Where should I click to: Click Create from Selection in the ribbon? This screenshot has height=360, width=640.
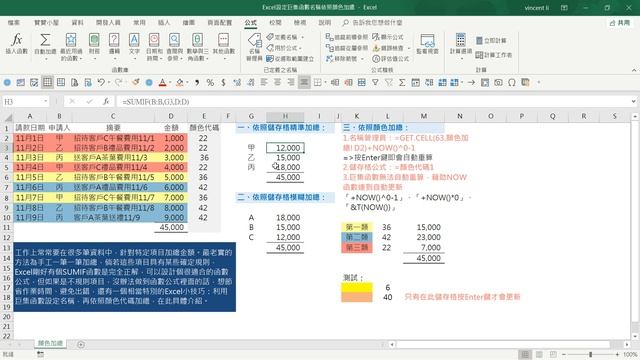pos(290,59)
